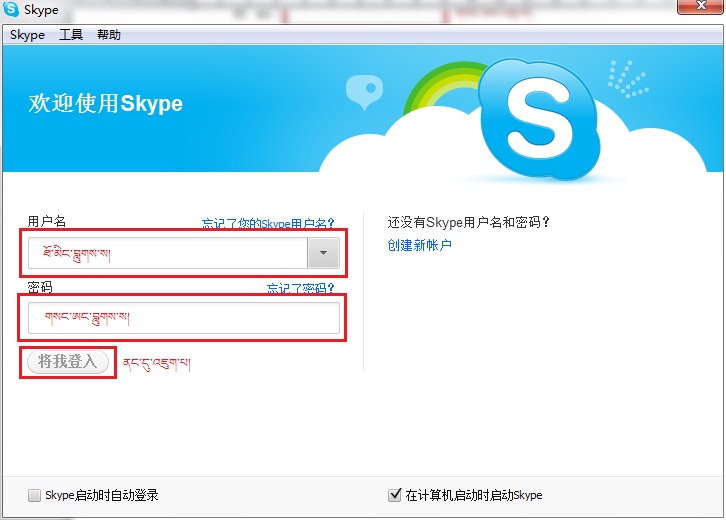
Task: Close the Skype window
Action: (x=700, y=6)
